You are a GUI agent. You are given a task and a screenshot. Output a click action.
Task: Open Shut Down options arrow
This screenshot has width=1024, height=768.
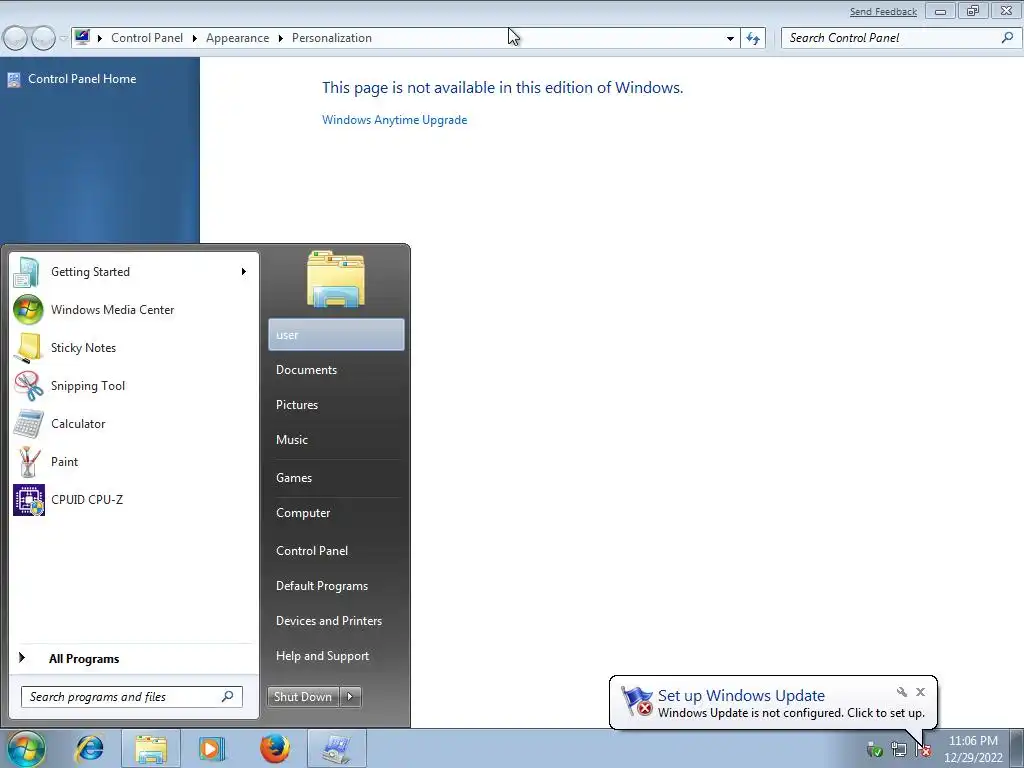(x=350, y=697)
